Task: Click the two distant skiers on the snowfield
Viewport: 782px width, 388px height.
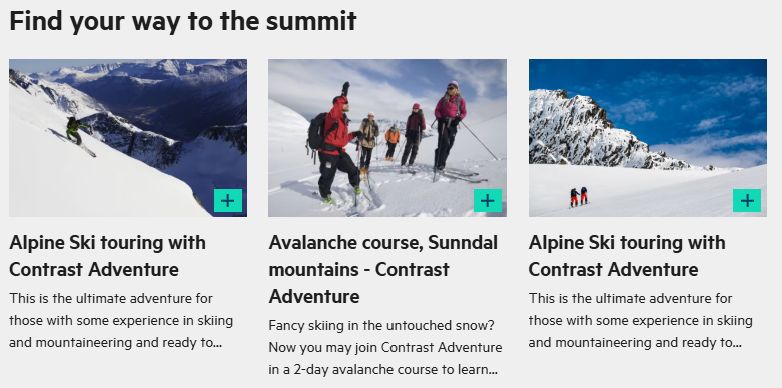Action: click(579, 197)
